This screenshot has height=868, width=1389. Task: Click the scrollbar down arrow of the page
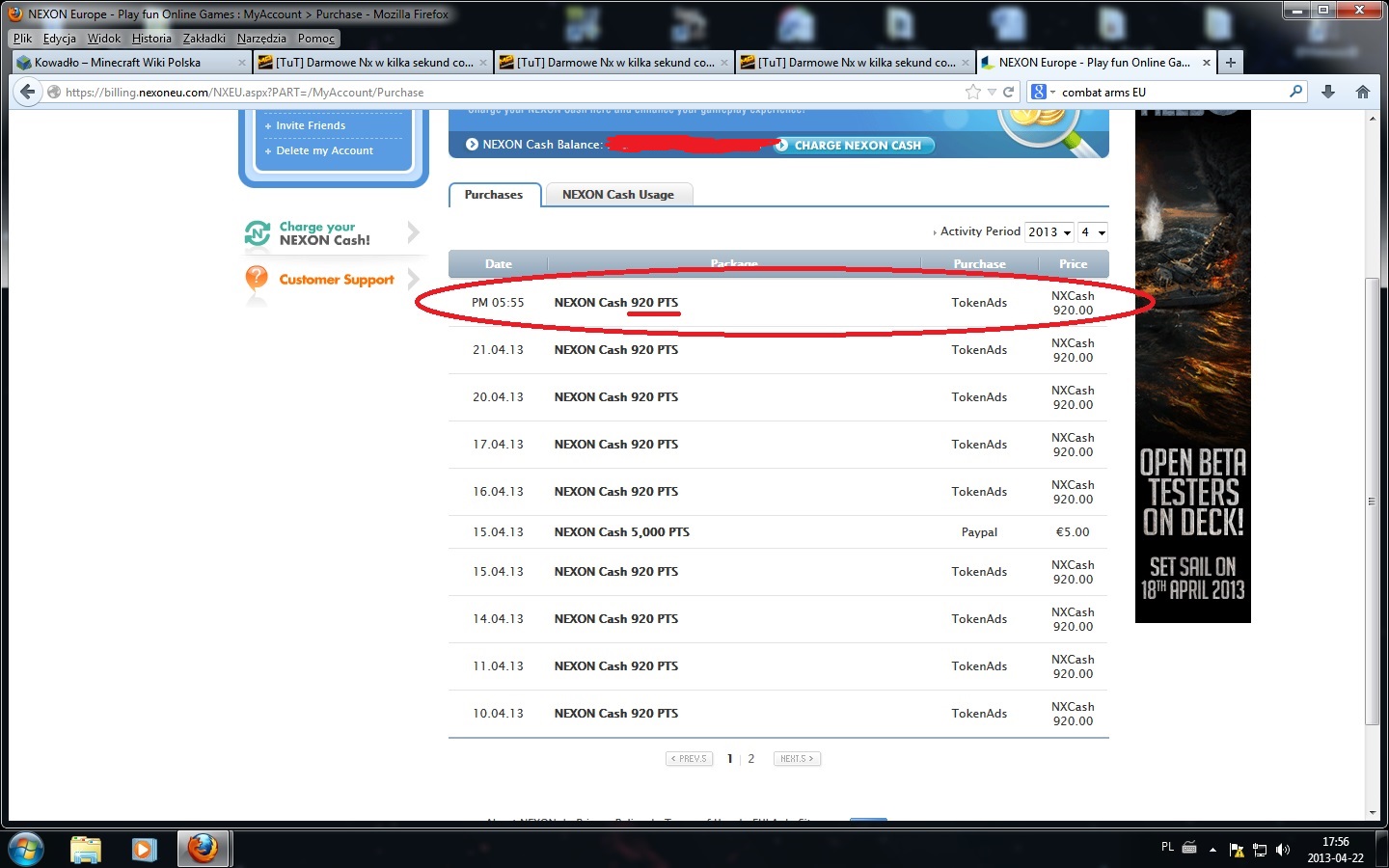[1373, 813]
